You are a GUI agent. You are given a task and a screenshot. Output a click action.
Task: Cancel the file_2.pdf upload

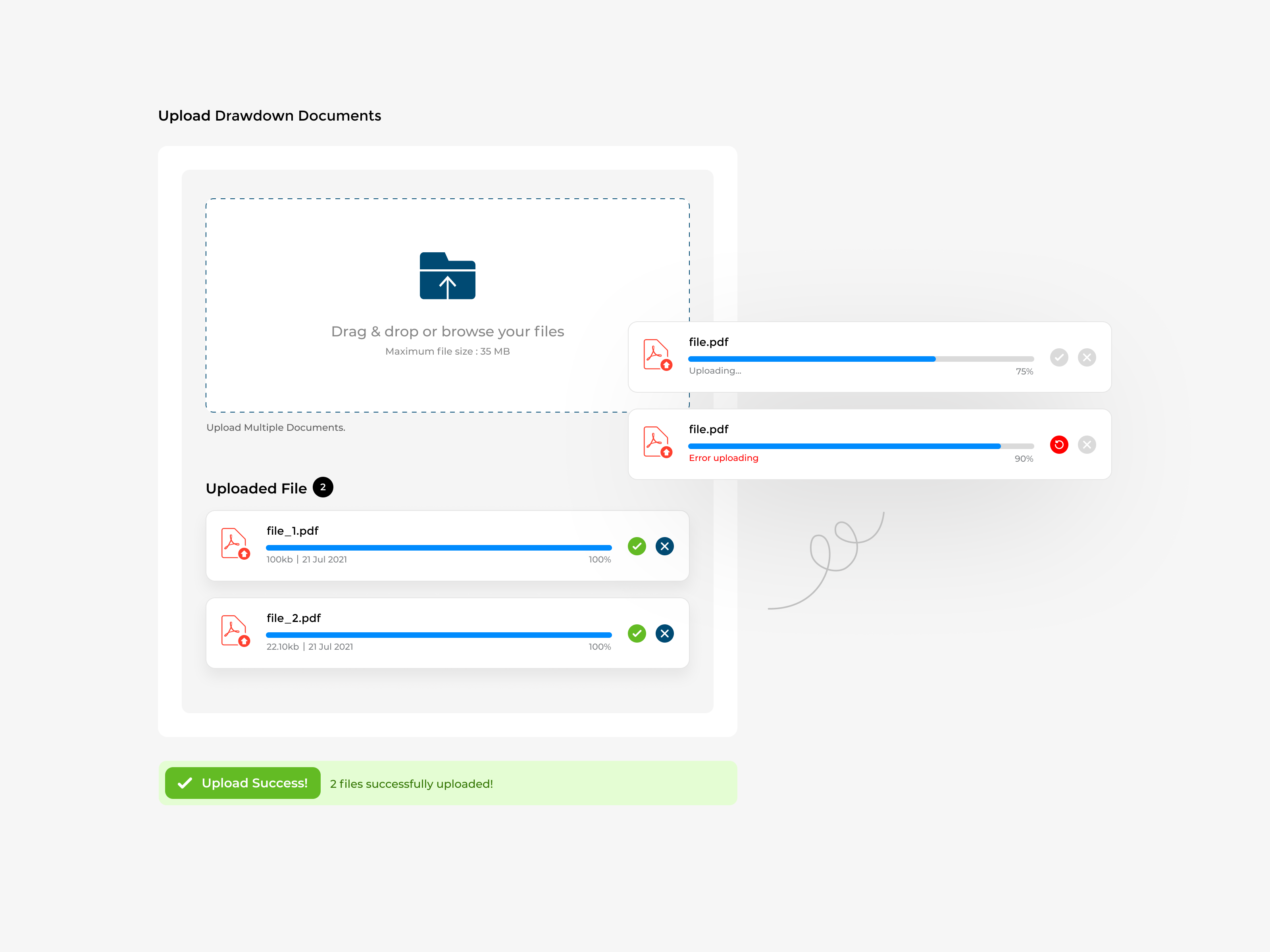coord(664,633)
